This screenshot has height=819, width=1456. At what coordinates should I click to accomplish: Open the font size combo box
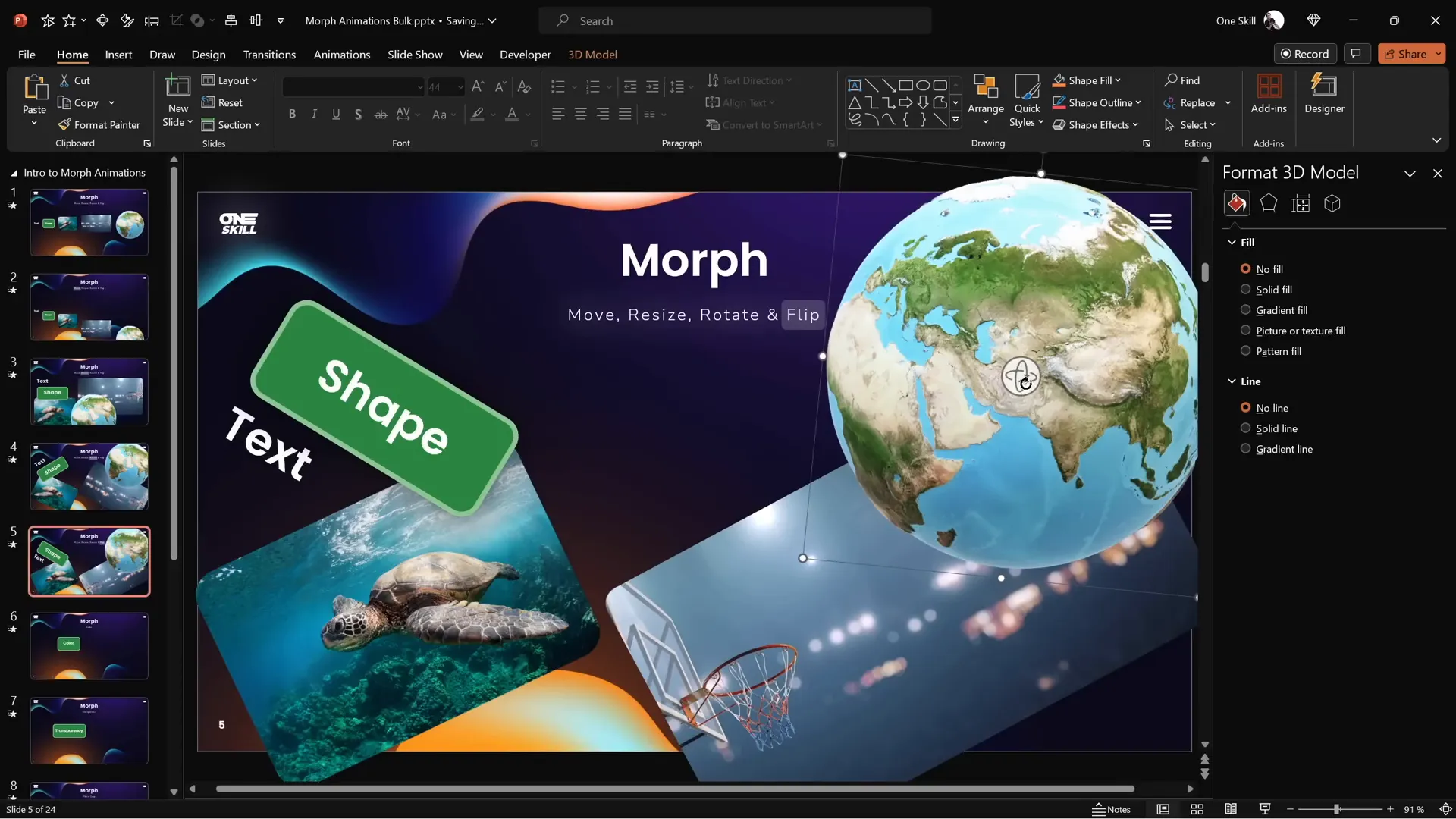tap(445, 87)
